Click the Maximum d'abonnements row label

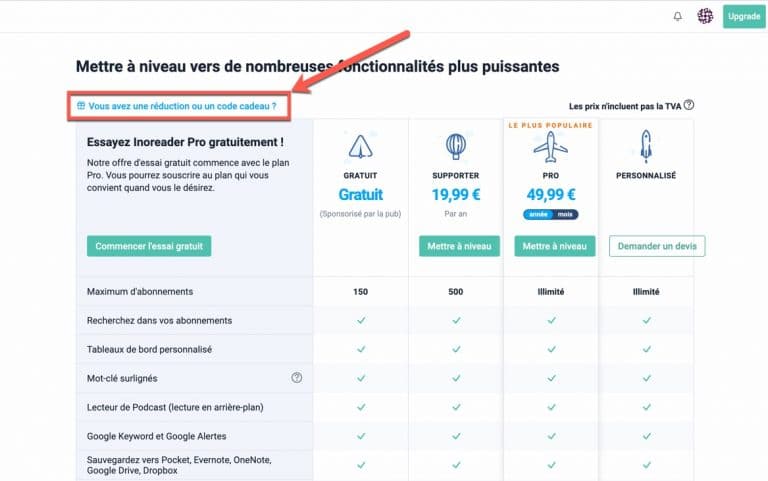pyautogui.click(x=139, y=291)
